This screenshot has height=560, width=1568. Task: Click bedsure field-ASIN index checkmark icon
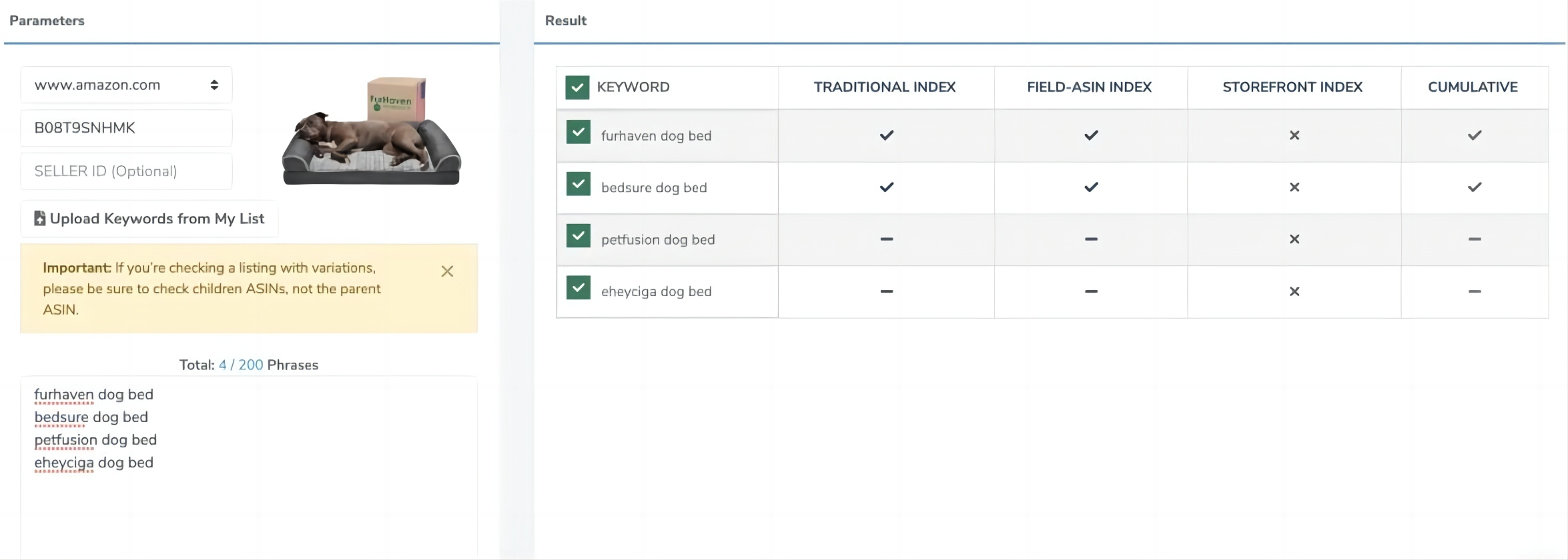point(1091,187)
